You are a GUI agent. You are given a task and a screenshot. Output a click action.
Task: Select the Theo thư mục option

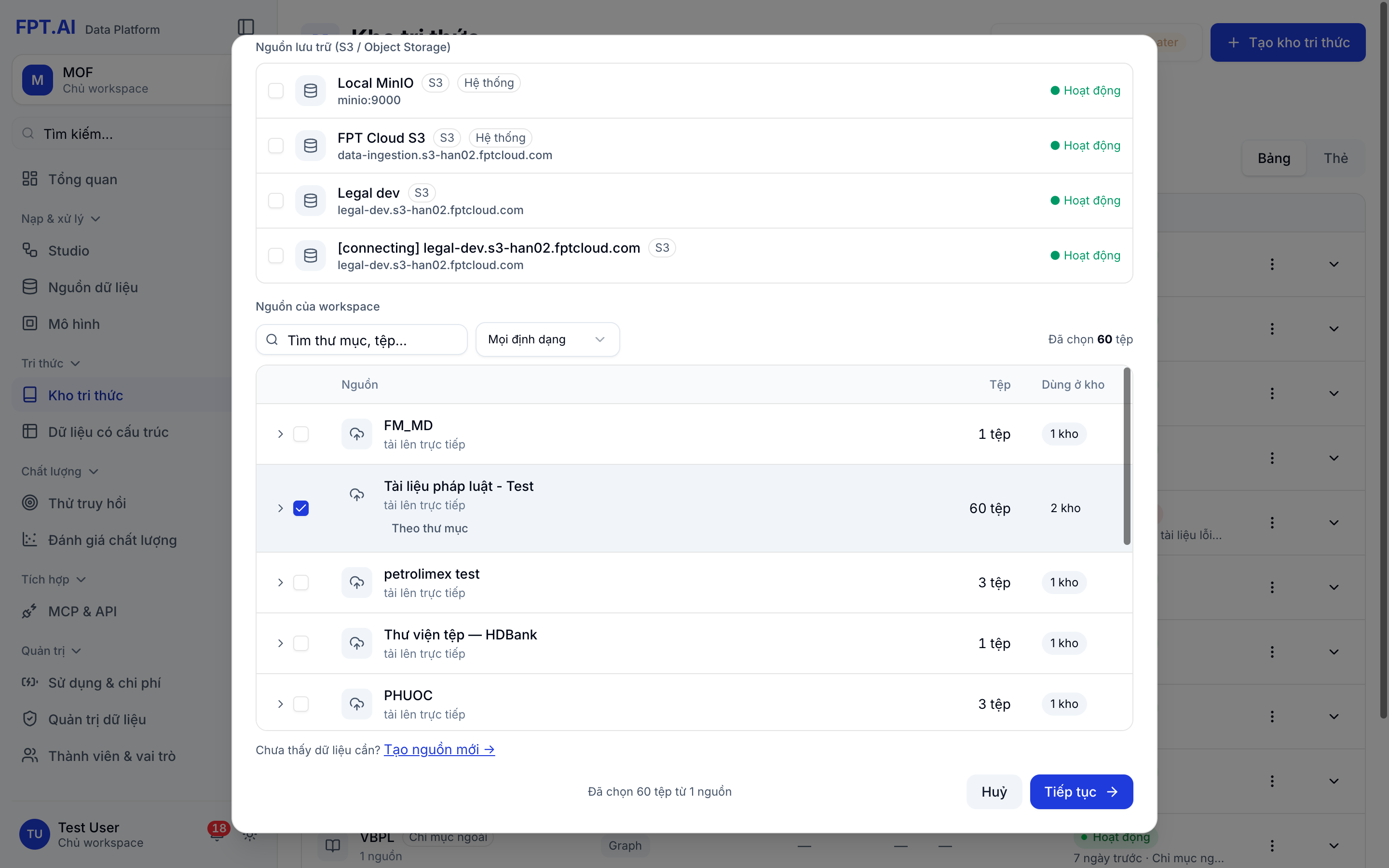[x=429, y=528]
